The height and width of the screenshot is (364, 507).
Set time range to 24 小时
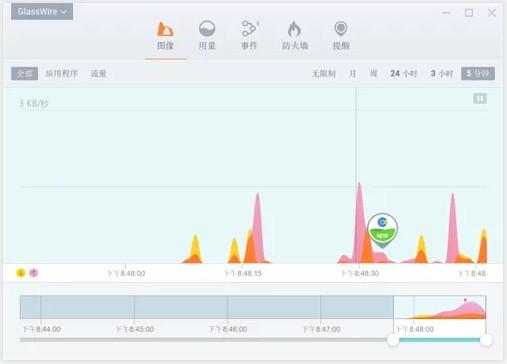tap(404, 74)
